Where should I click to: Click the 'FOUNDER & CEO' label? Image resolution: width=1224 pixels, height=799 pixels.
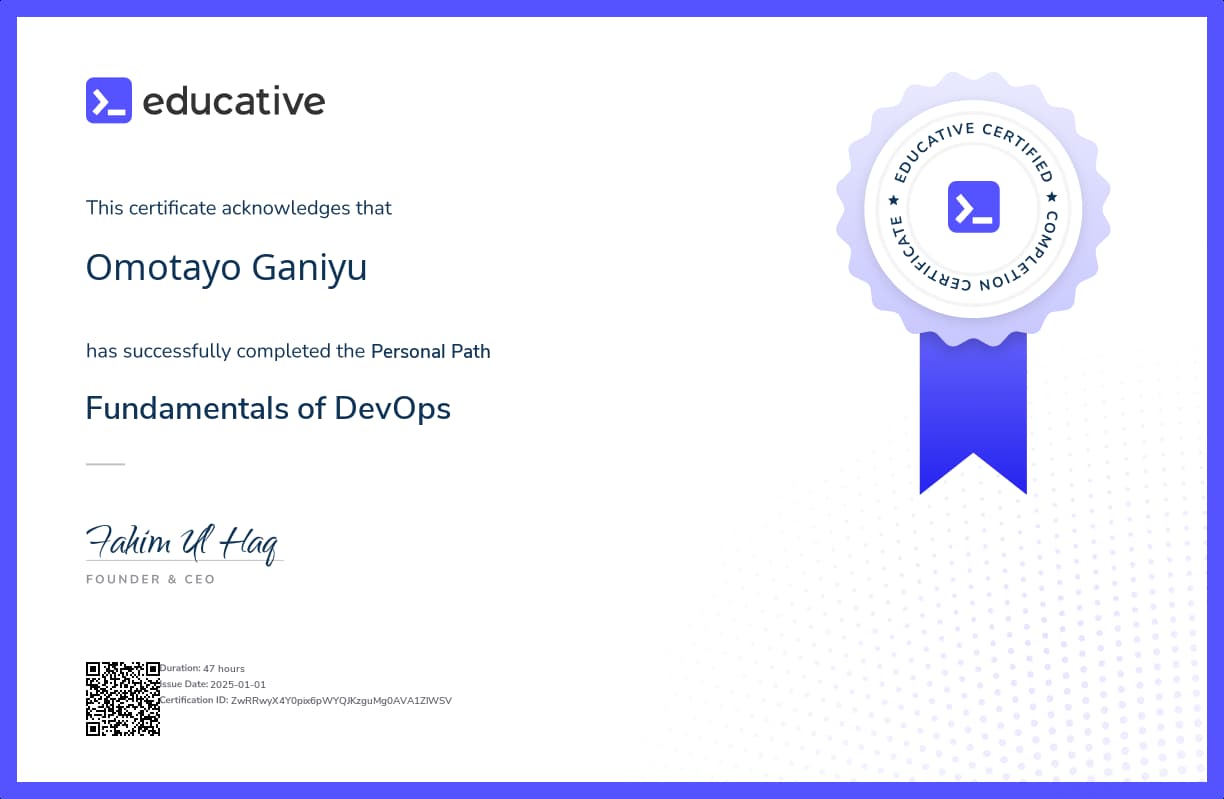tap(151, 579)
